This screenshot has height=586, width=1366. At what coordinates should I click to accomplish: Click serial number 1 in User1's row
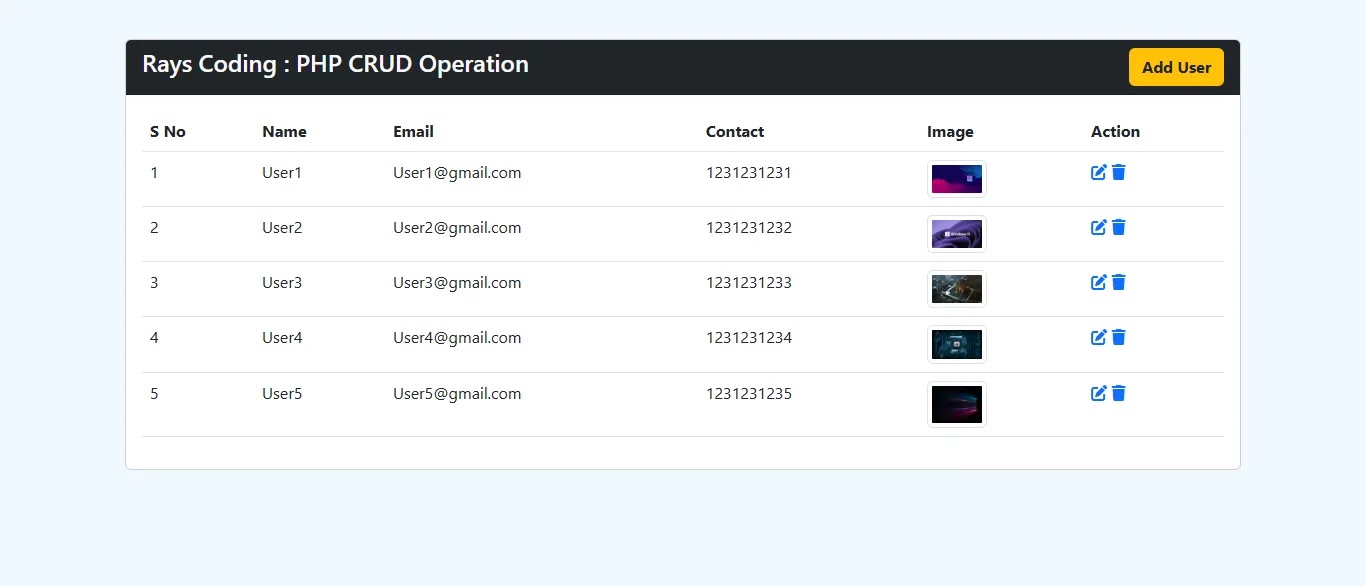(x=154, y=172)
